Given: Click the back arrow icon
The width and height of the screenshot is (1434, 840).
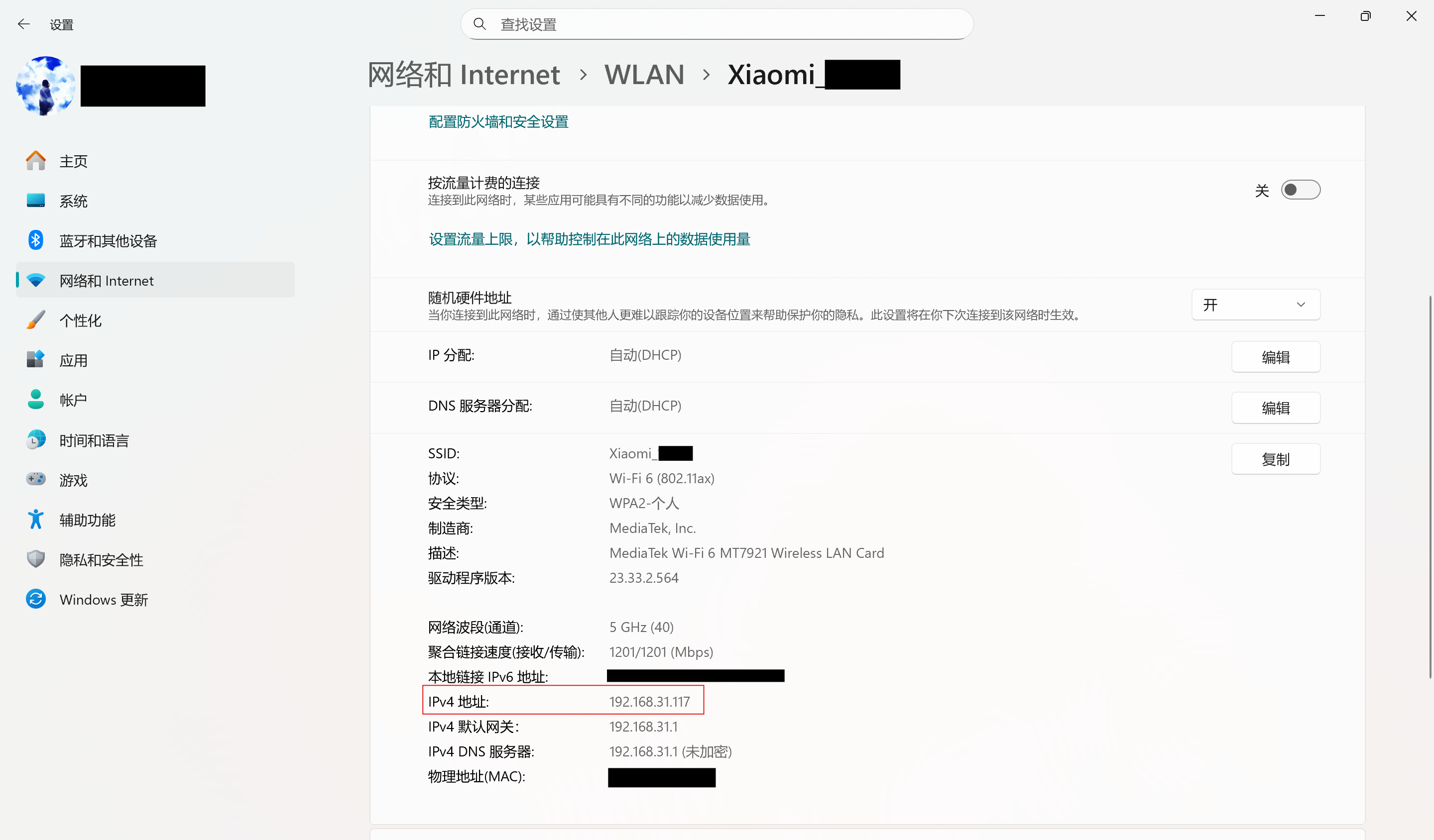Looking at the screenshot, I should pyautogui.click(x=23, y=24).
